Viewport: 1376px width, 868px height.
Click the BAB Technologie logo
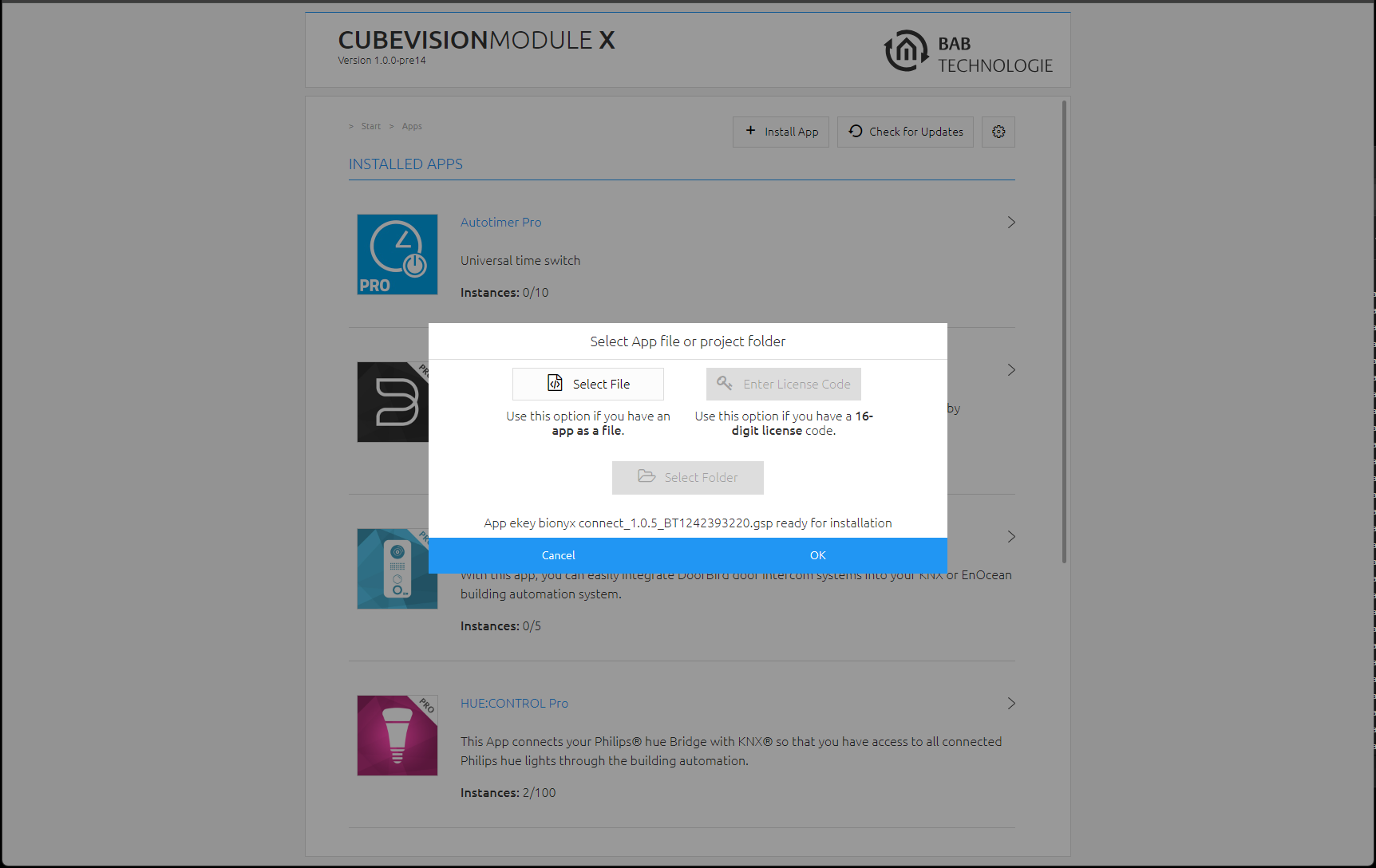(x=968, y=52)
